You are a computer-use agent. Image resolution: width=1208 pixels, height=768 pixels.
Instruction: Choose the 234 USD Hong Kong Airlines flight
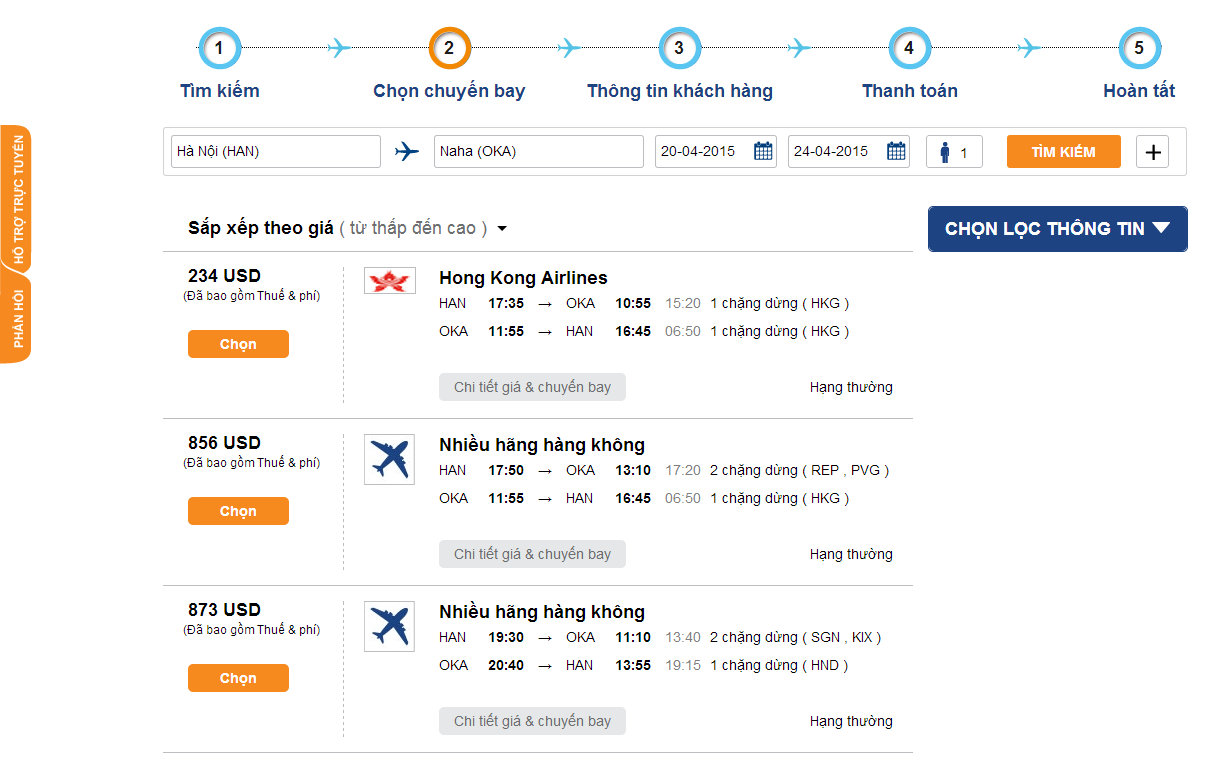coord(238,344)
